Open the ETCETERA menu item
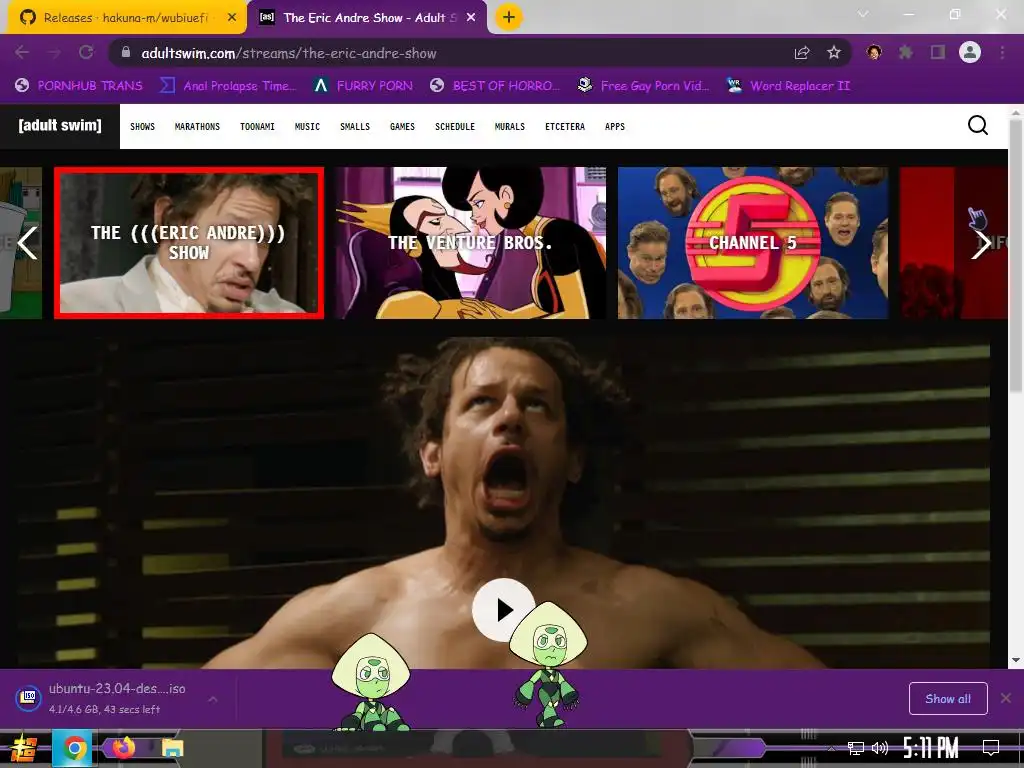This screenshot has height=768, width=1024. 565,127
